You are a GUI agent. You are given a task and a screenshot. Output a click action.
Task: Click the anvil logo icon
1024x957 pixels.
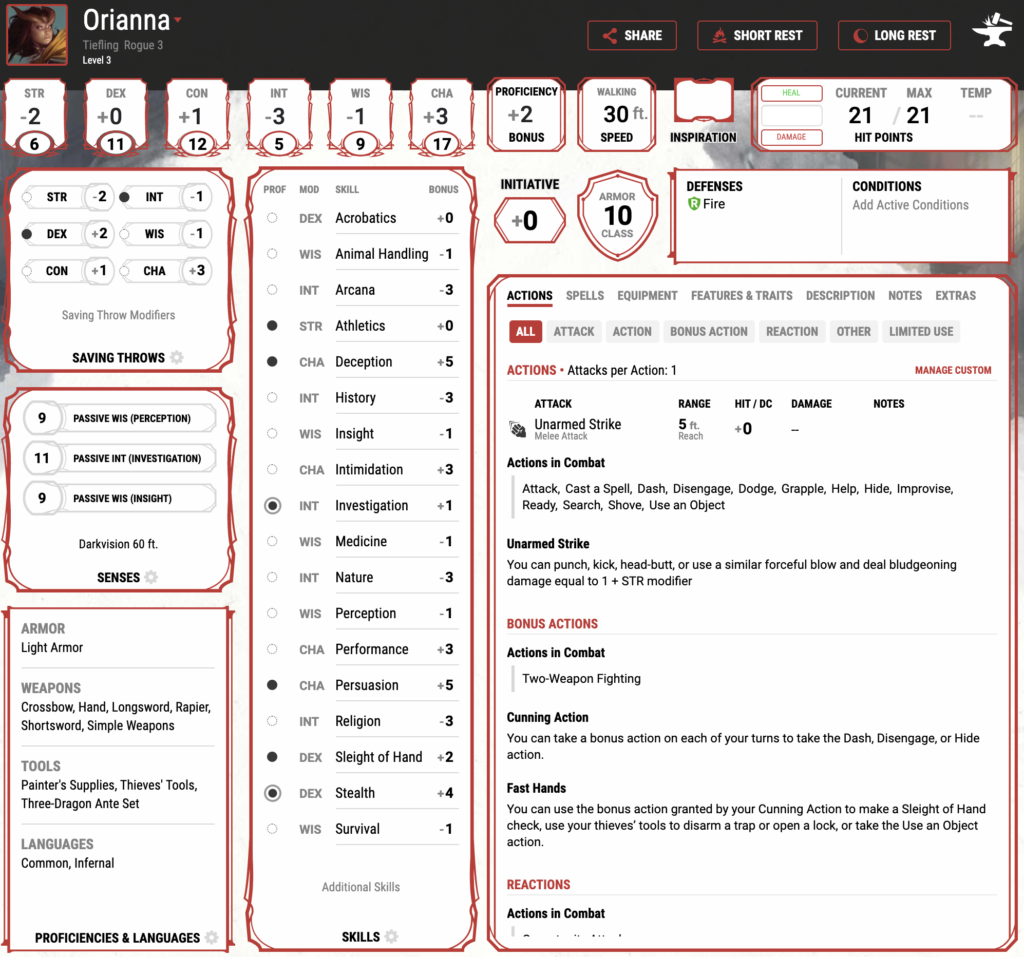pos(991,35)
